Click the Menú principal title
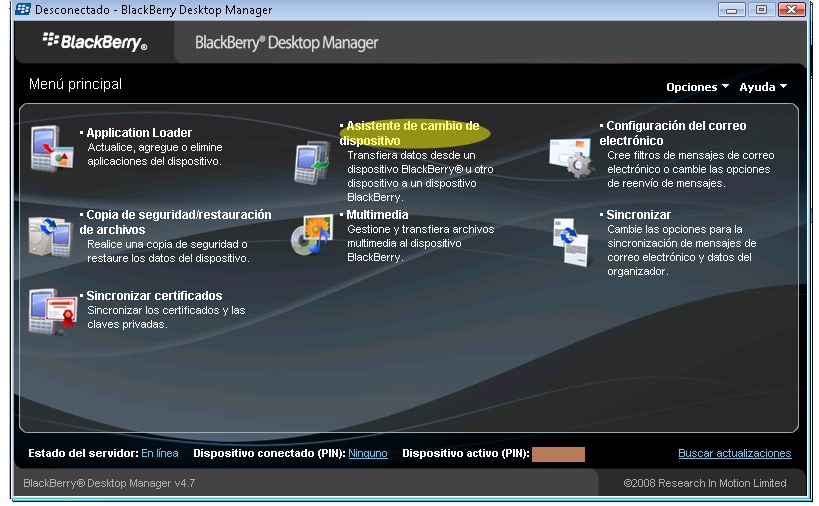The image size is (819, 506). click(x=75, y=84)
